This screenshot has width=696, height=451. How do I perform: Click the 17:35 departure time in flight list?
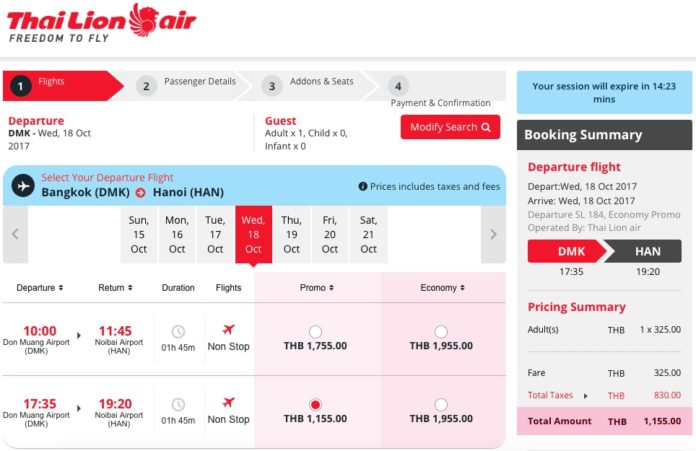tap(40, 404)
